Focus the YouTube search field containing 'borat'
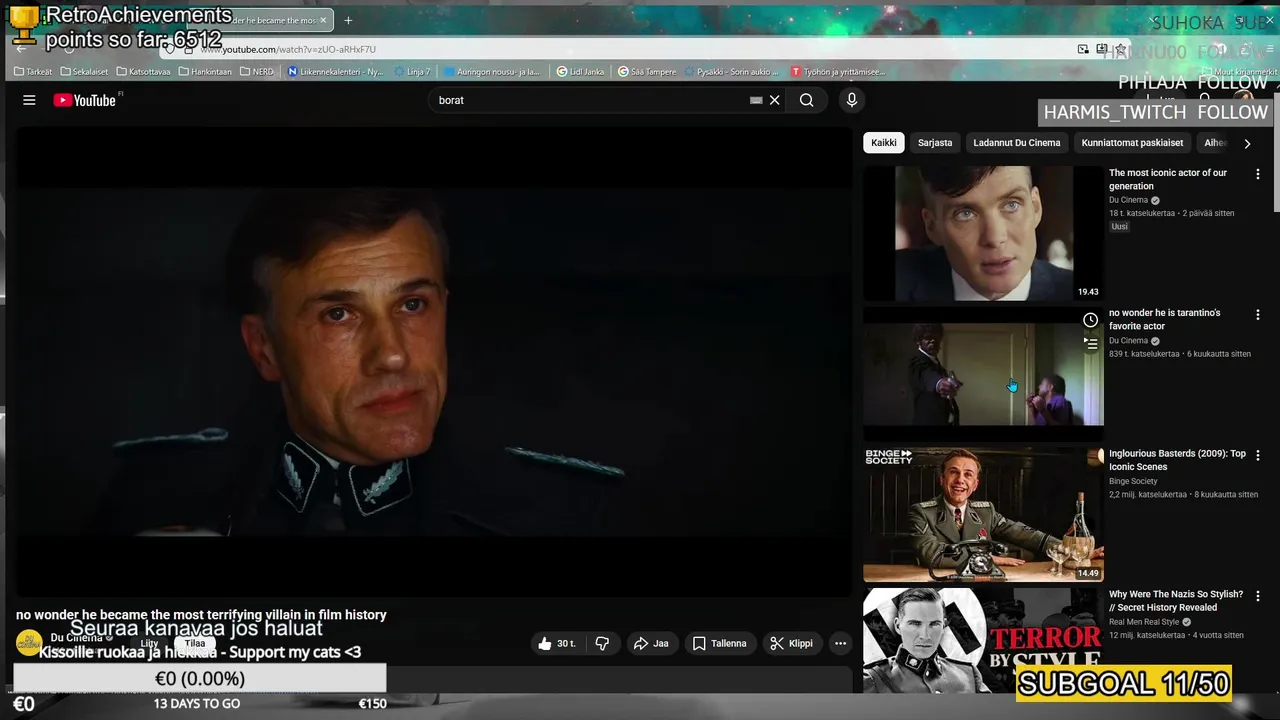This screenshot has width=1280, height=720. coord(590,100)
